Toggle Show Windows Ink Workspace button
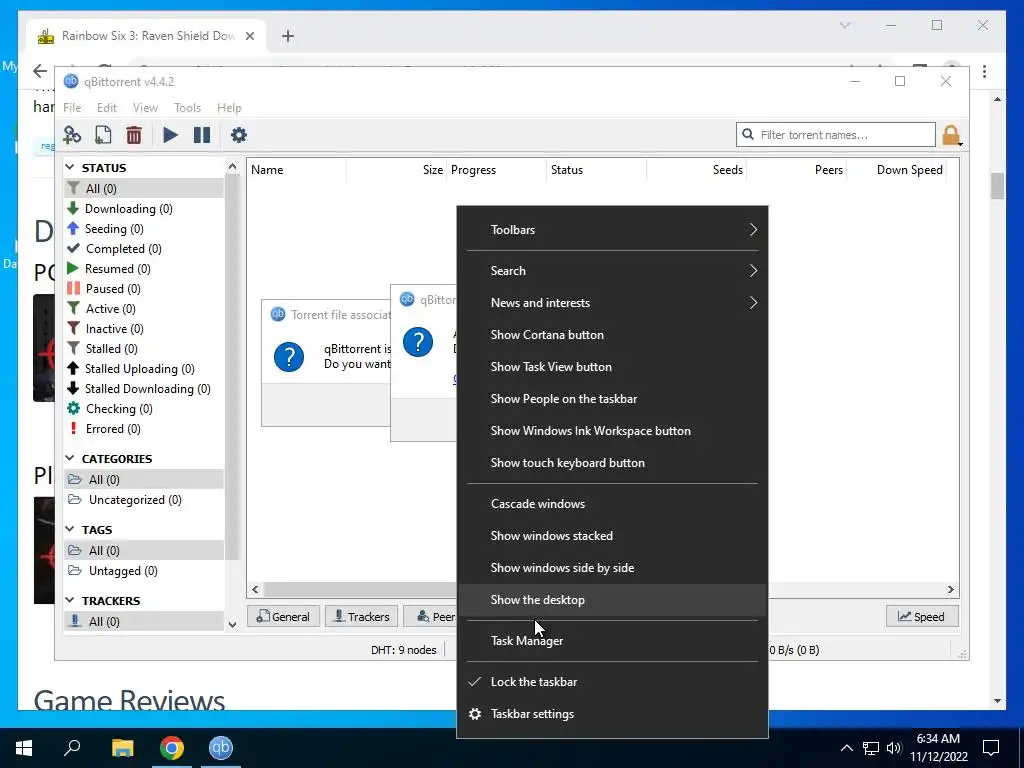 click(612, 430)
